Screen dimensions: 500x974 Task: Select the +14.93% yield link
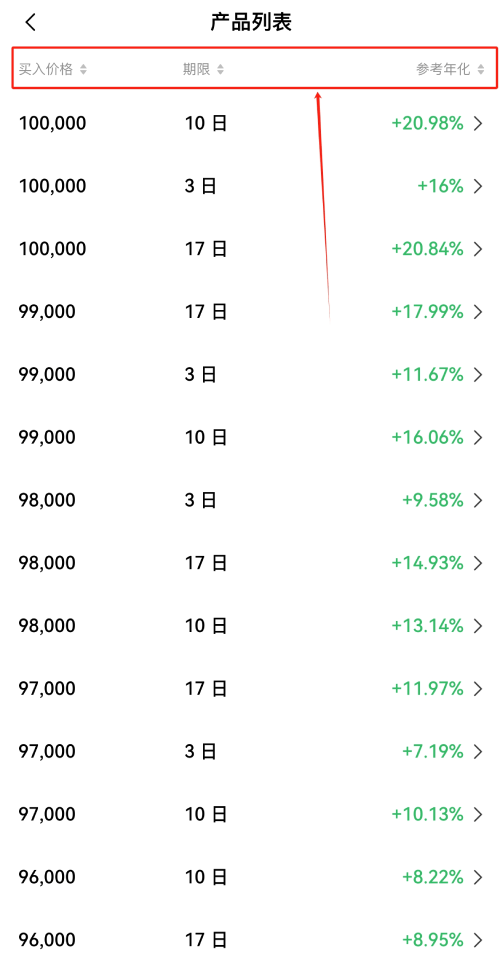tap(427, 563)
